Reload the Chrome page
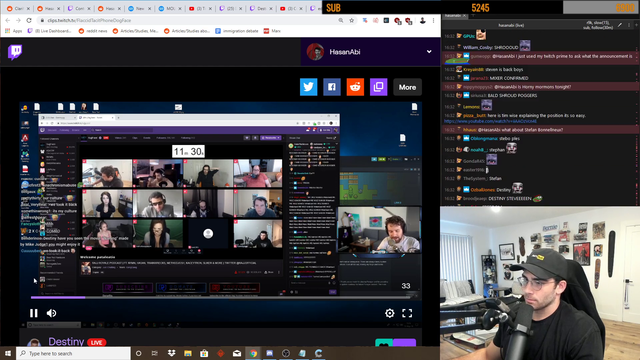Viewport: 640px width, 360px height. pyautogui.click(x=29, y=20)
